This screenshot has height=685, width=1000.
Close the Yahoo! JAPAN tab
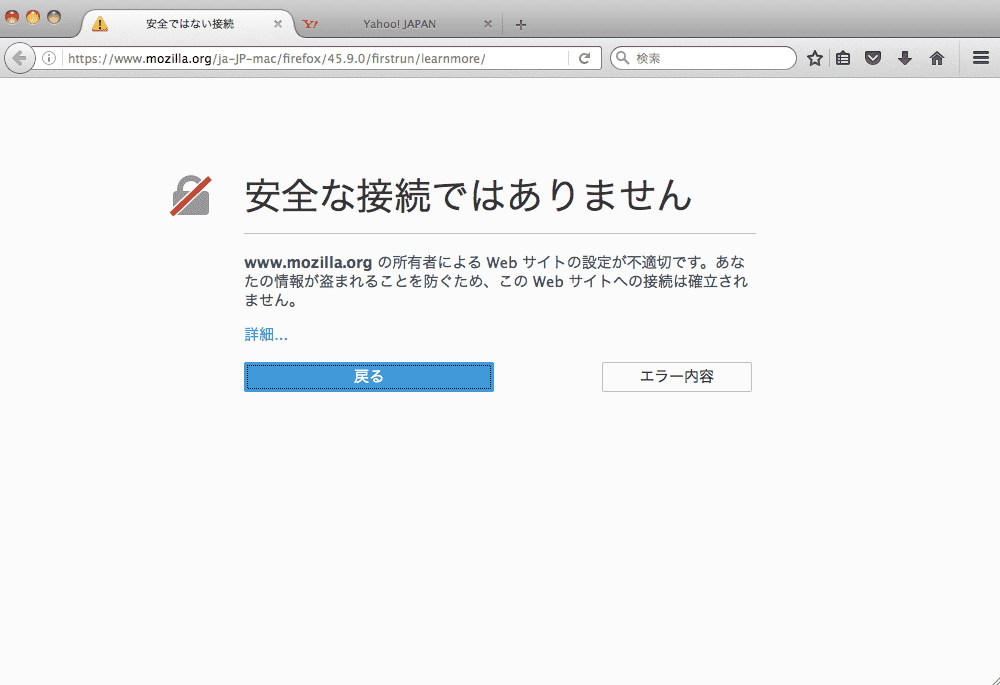487,24
